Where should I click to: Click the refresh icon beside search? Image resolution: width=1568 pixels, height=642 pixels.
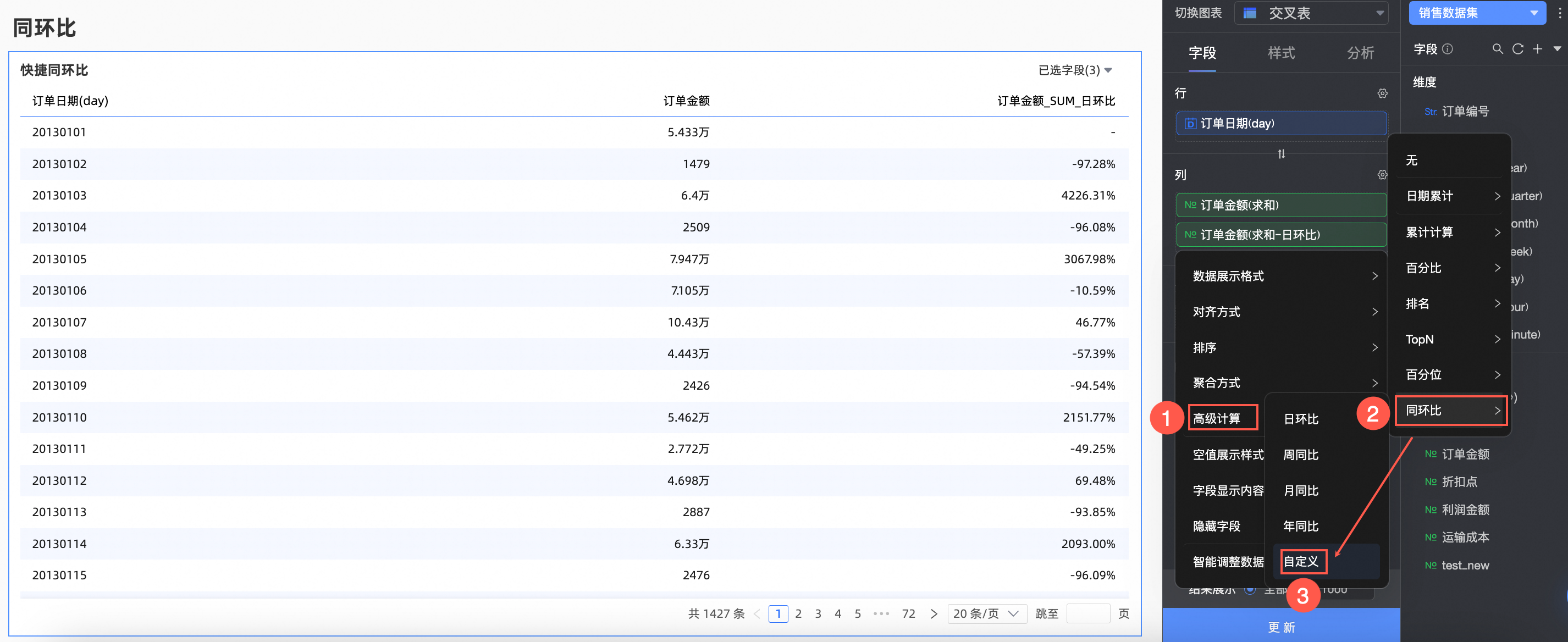1517,49
